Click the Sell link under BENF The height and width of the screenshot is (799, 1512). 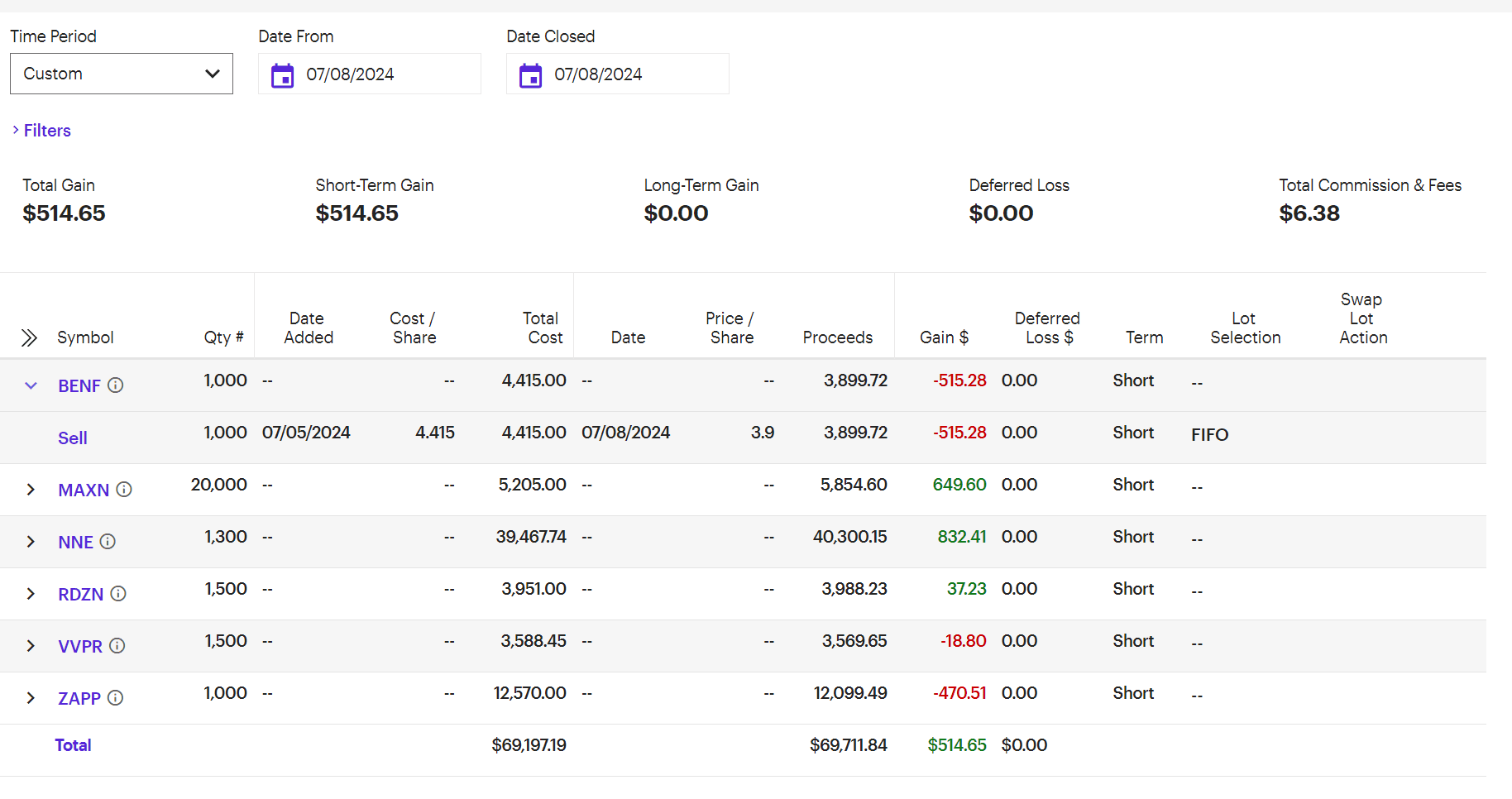73,438
